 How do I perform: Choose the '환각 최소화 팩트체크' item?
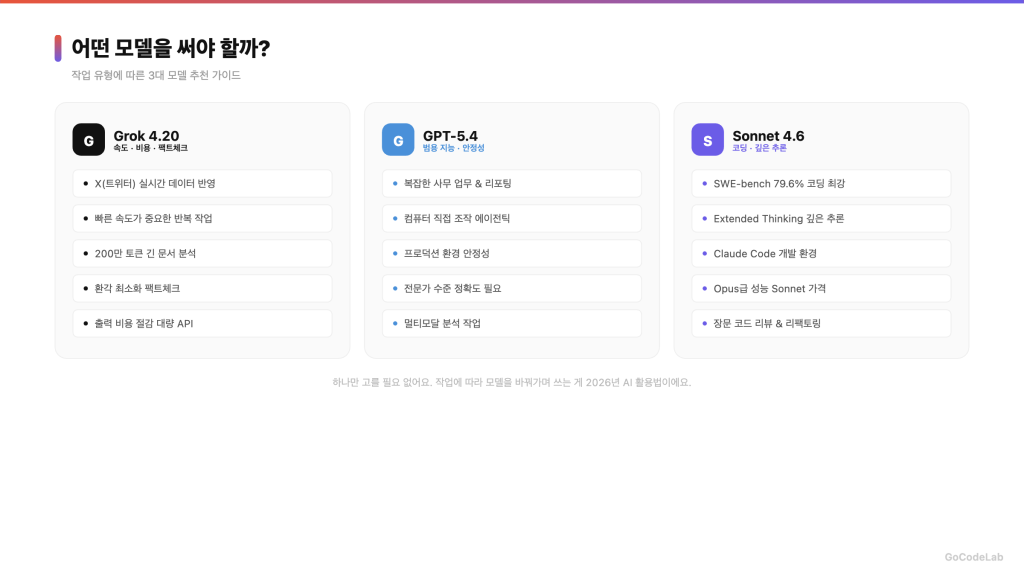coord(202,289)
